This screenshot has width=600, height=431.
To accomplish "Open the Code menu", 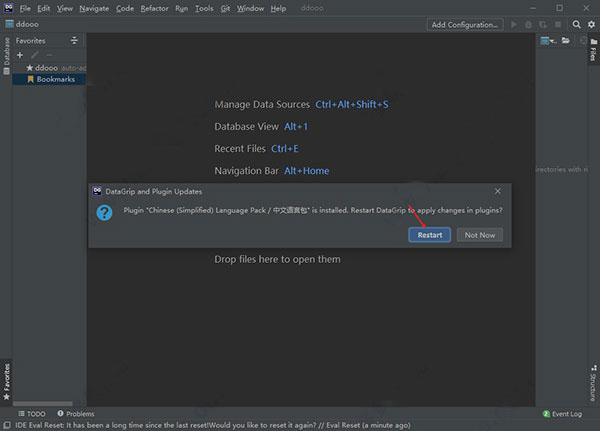I will pos(125,8).
